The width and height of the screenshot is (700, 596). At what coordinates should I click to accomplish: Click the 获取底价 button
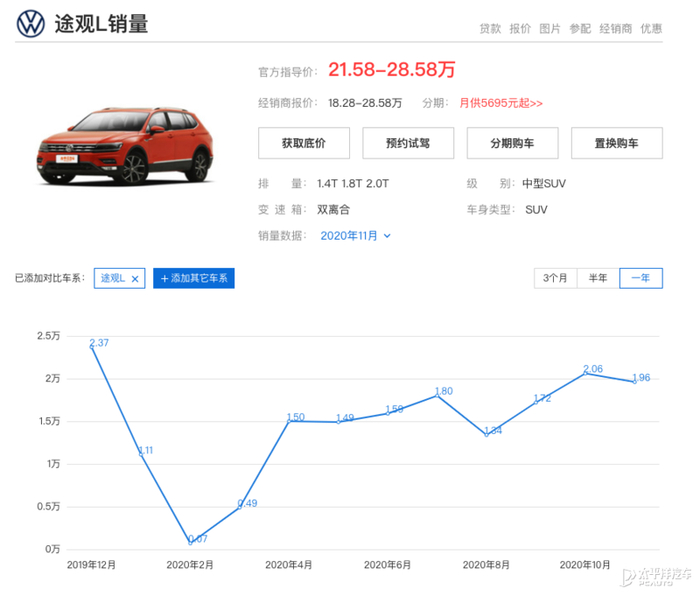[x=304, y=143]
